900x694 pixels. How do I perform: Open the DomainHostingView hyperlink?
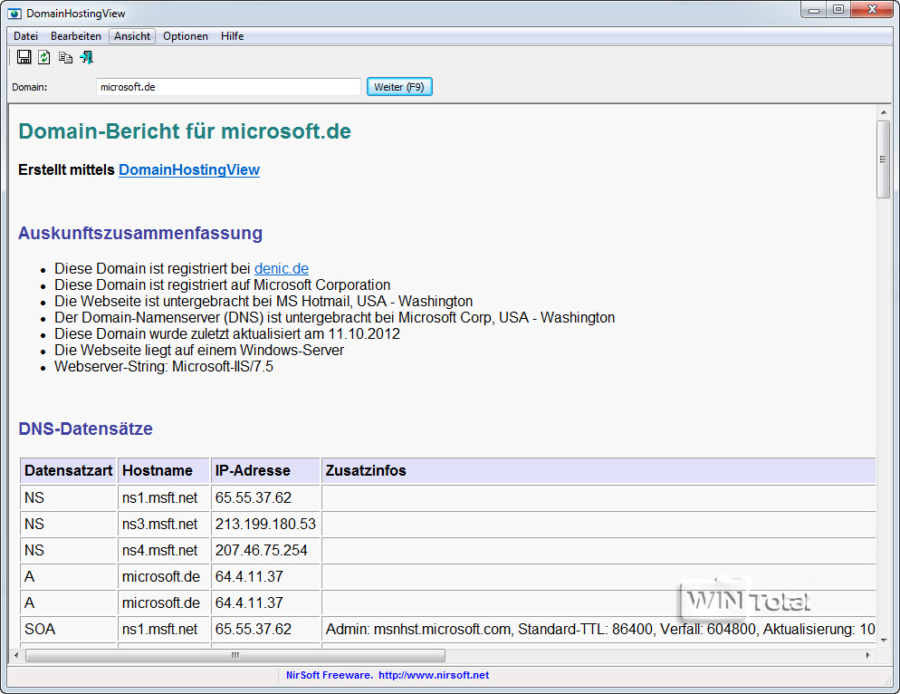point(189,170)
